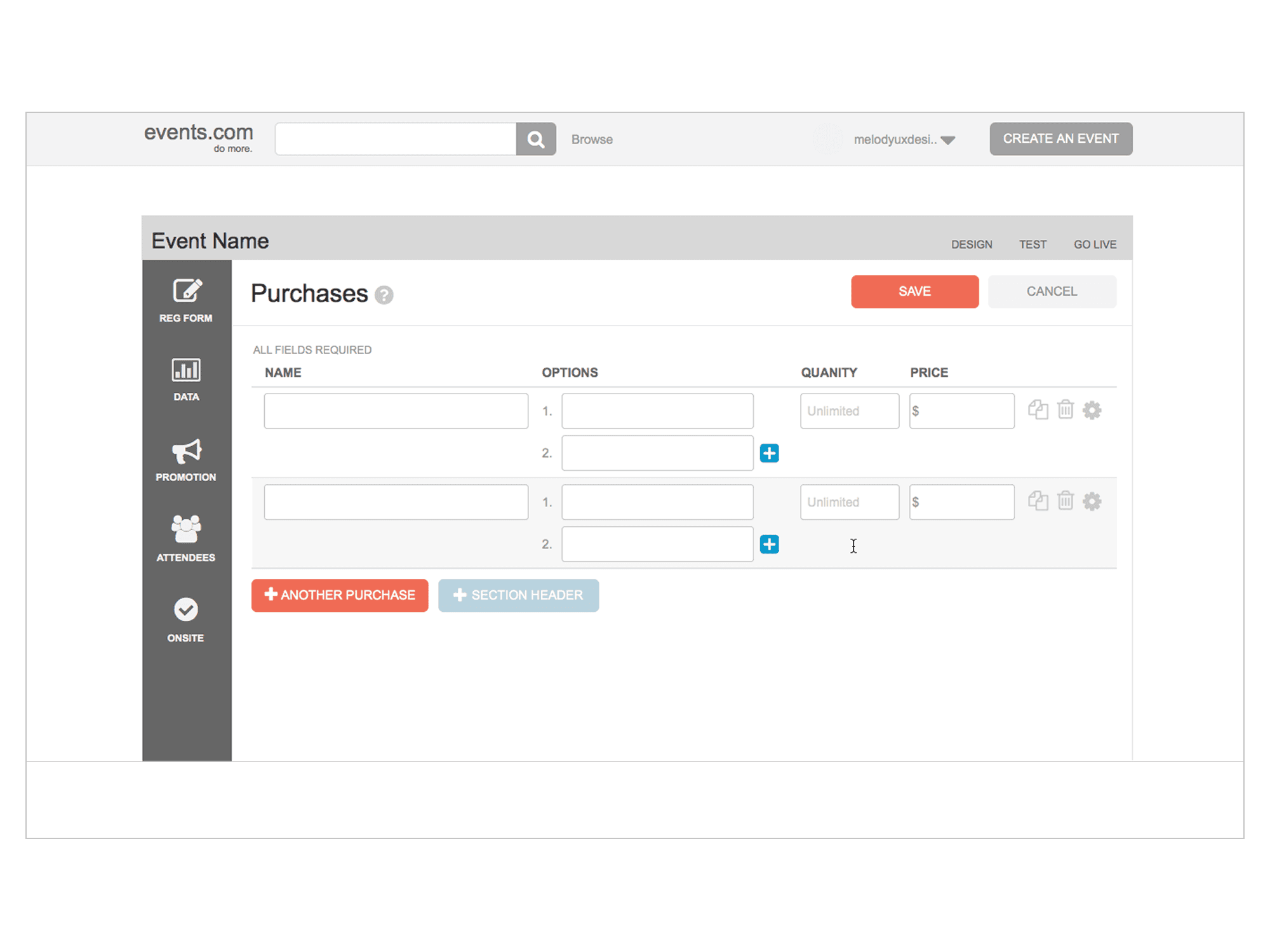Image resolution: width=1270 pixels, height=952 pixels.
Task: Open settings gear for second purchase
Action: point(1092,501)
